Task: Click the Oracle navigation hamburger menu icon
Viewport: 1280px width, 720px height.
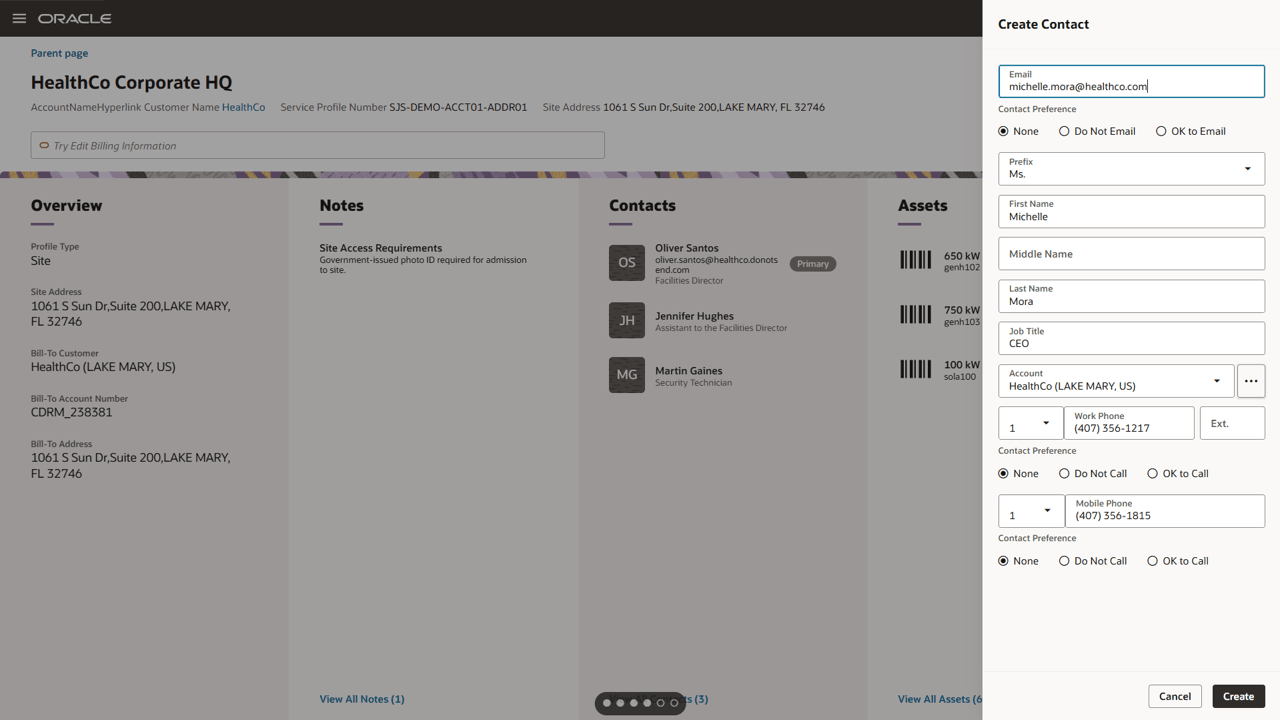Action: [x=19, y=17]
